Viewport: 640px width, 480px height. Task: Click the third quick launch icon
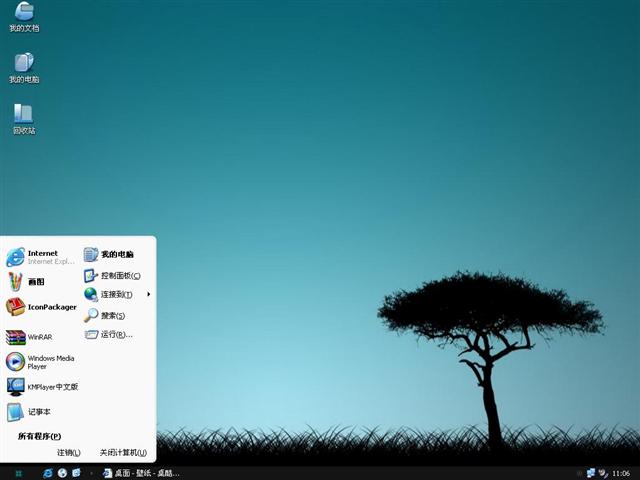tap(76, 473)
